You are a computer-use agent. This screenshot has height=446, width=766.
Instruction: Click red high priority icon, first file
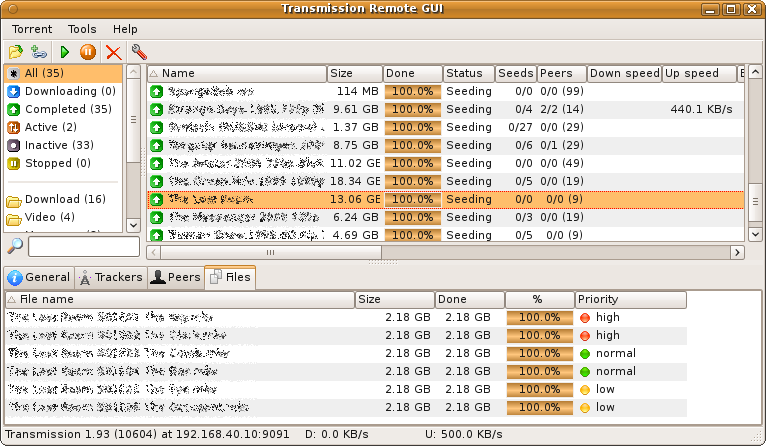tap(585, 318)
